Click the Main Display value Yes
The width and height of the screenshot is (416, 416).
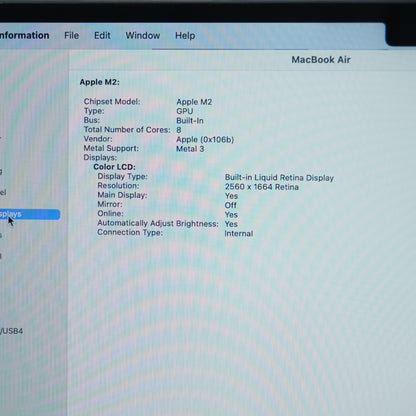click(x=231, y=196)
